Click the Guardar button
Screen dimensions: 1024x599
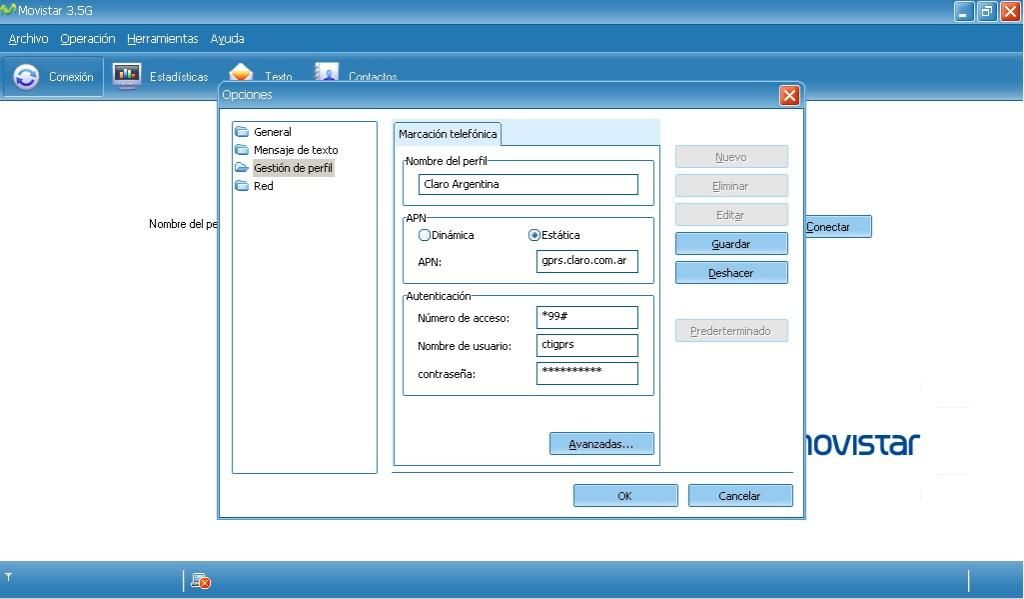731,244
